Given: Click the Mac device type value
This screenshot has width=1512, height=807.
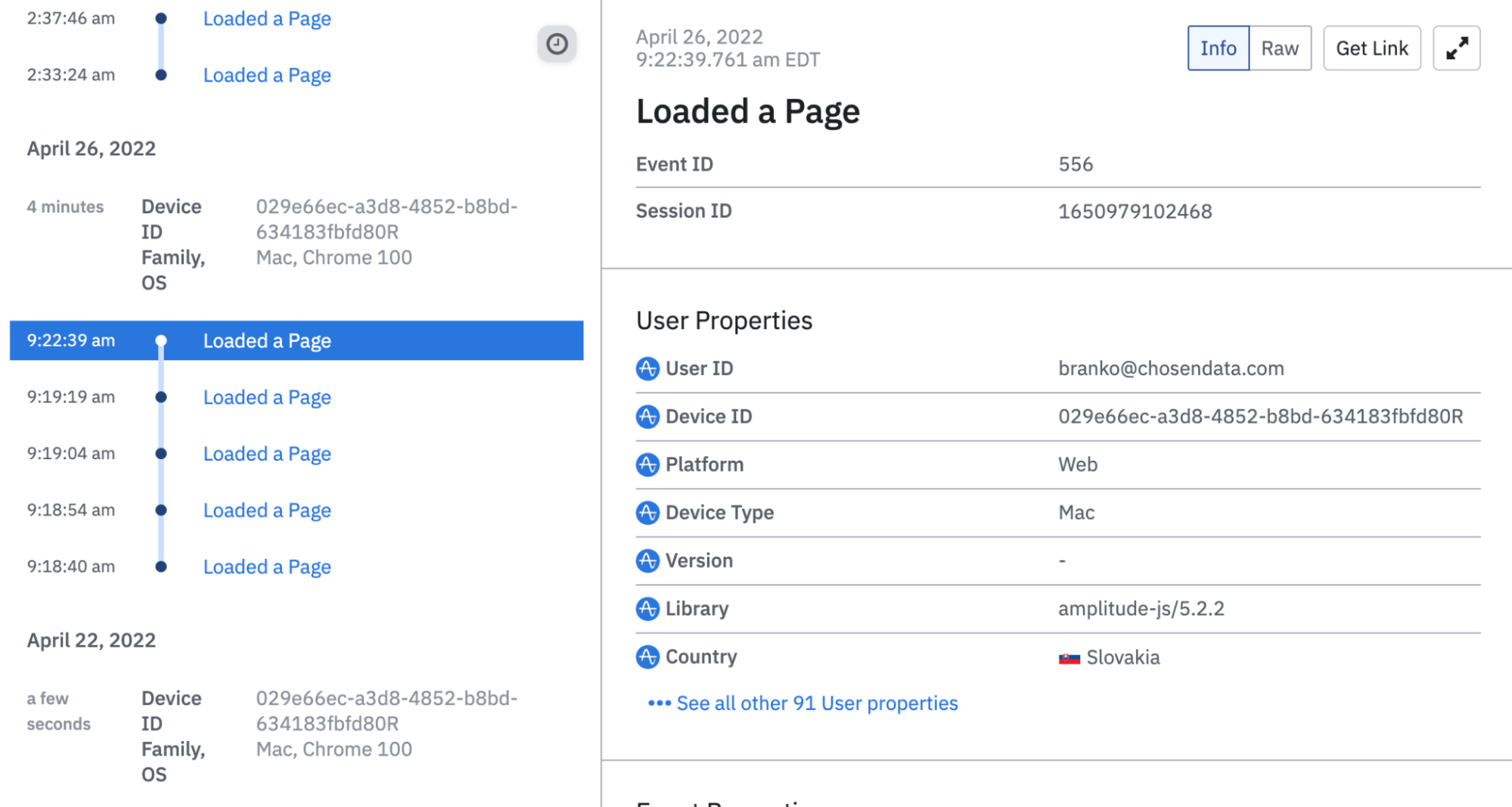Looking at the screenshot, I should [x=1076, y=513].
